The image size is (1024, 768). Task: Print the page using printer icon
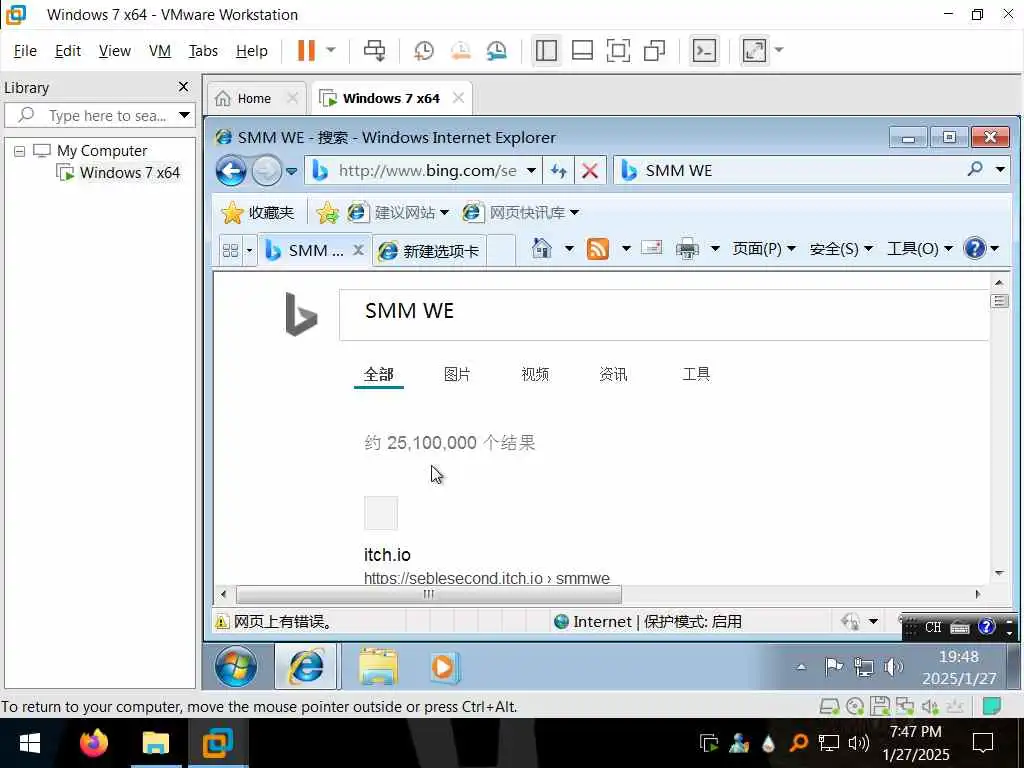tap(687, 249)
